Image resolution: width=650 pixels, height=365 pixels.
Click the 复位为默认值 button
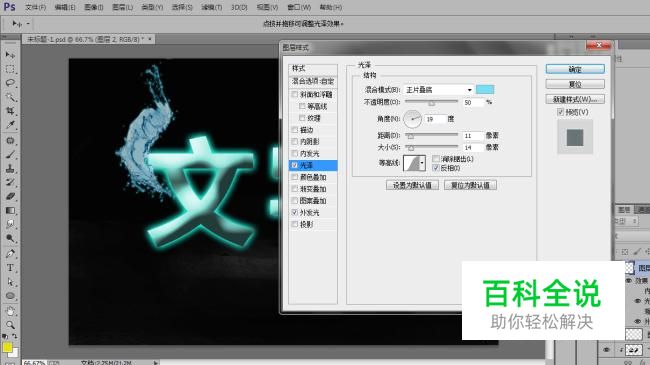pyautogui.click(x=470, y=185)
